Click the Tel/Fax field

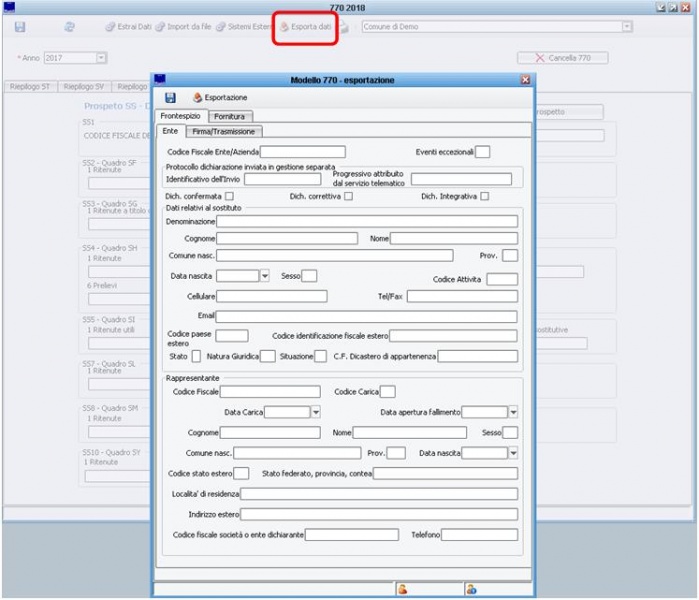(x=462, y=296)
